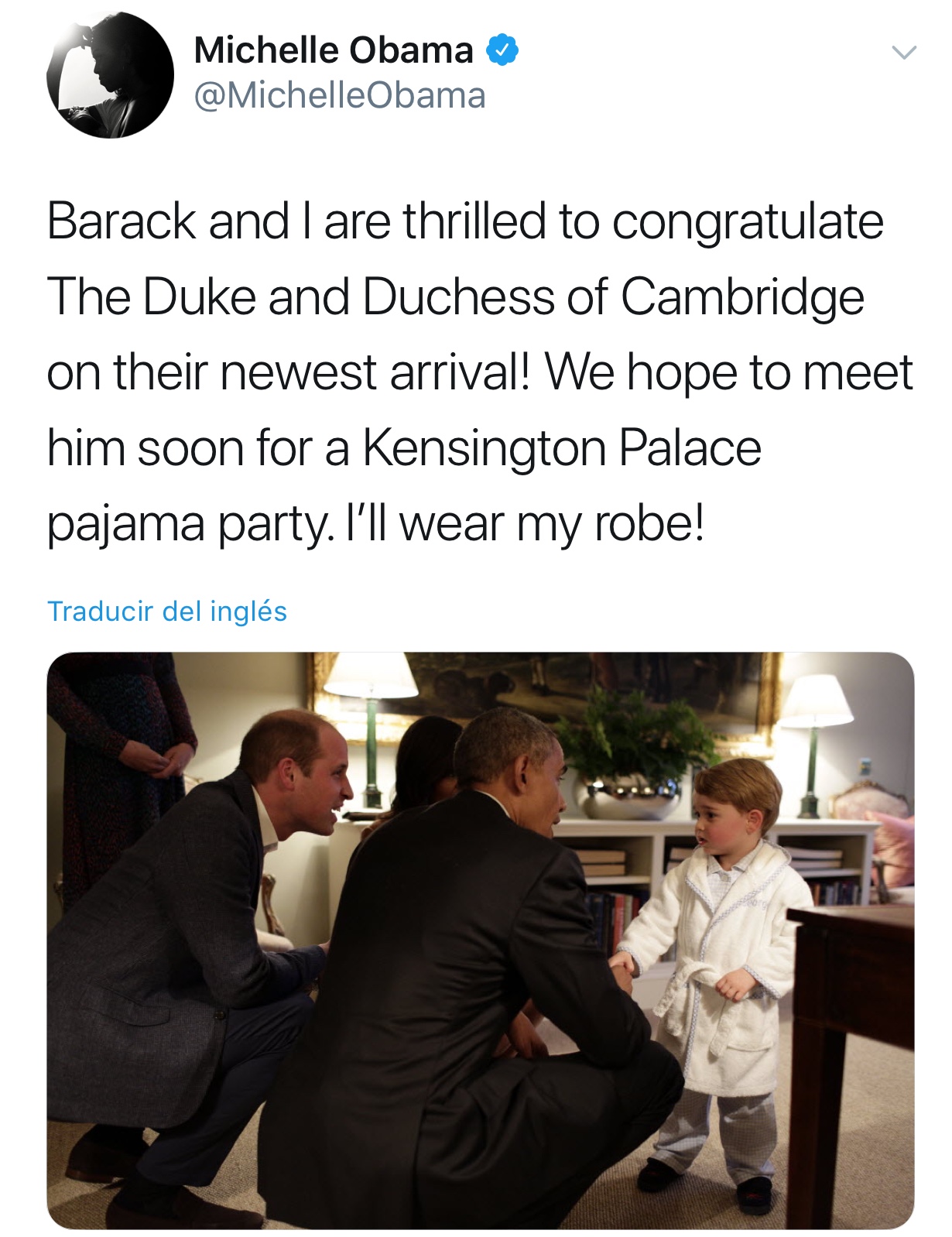Open the attached photo in the tweet
The image size is (952, 1237).
point(480,940)
